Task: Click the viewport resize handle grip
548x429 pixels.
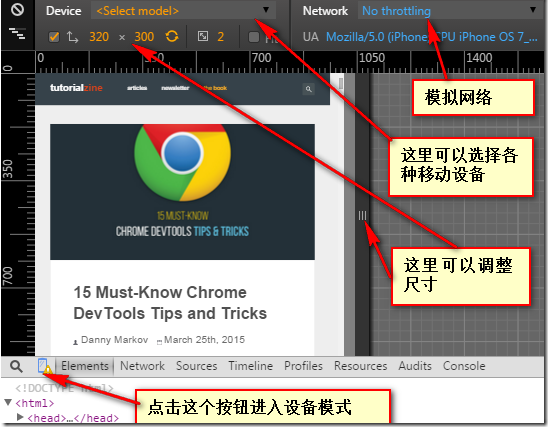Action: pos(362,216)
